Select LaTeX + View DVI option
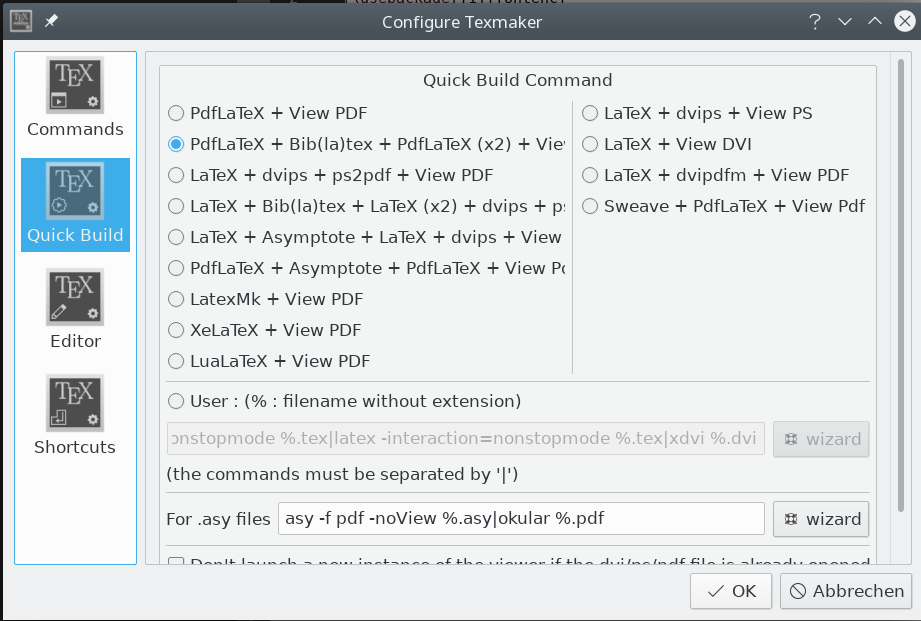This screenshot has width=921, height=621. [591, 144]
